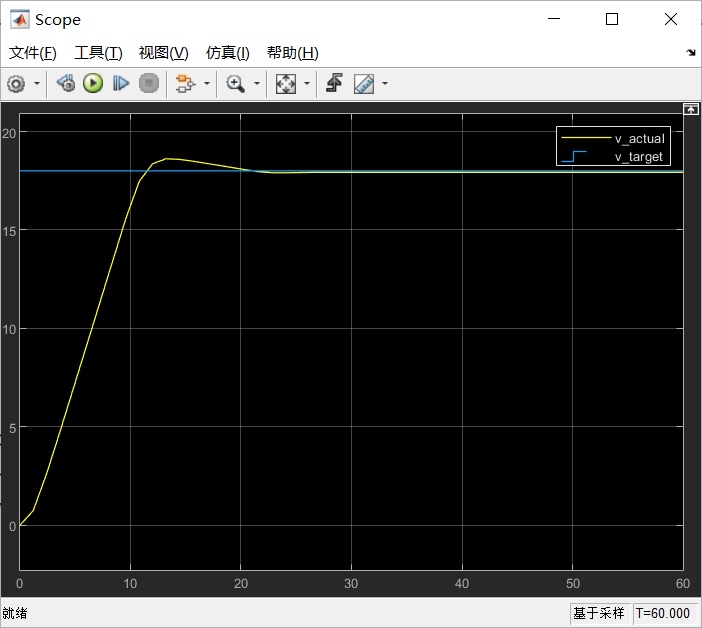This screenshot has height=628, width=702.
Task: Expand the measurements dropdown arrow
Action: click(385, 83)
